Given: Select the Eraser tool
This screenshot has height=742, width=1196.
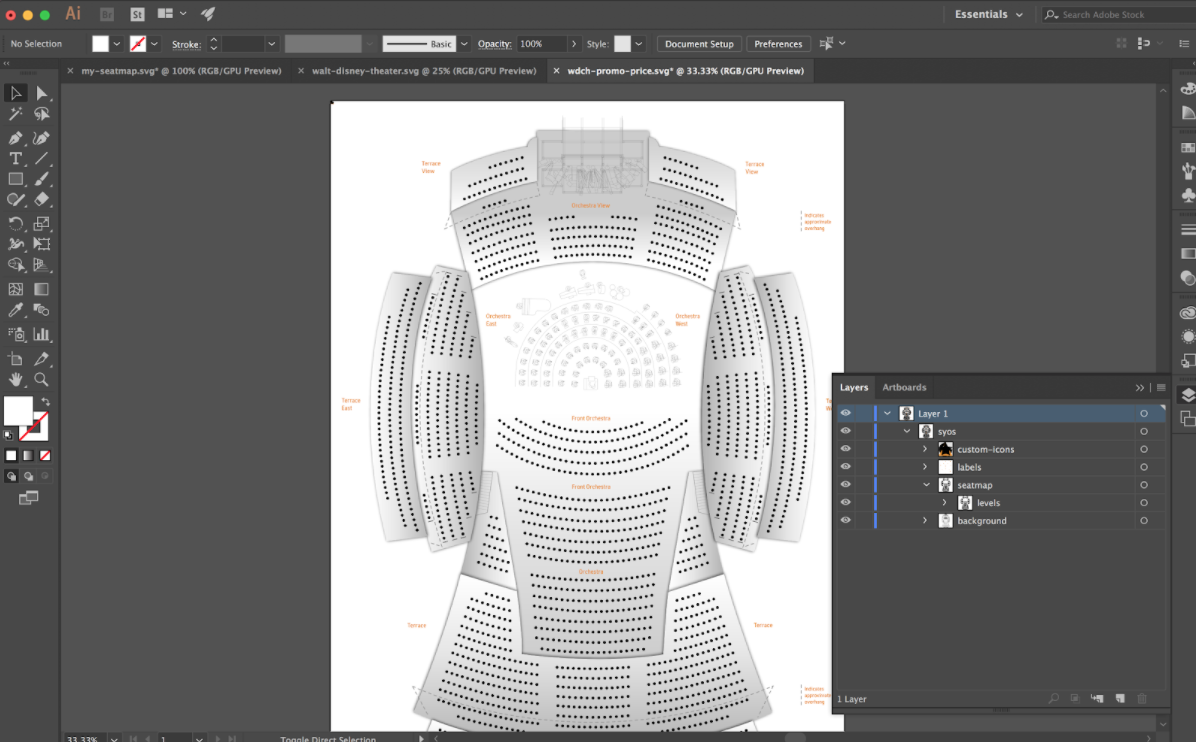Looking at the screenshot, I should point(41,200).
